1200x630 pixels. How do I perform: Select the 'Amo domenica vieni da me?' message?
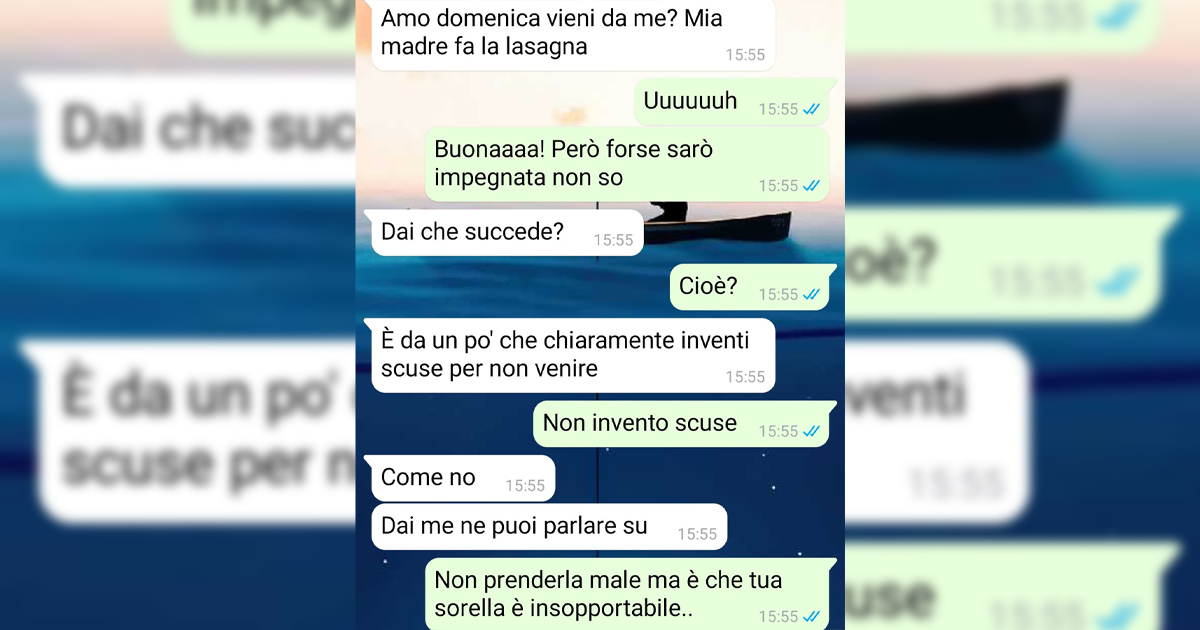573,35
